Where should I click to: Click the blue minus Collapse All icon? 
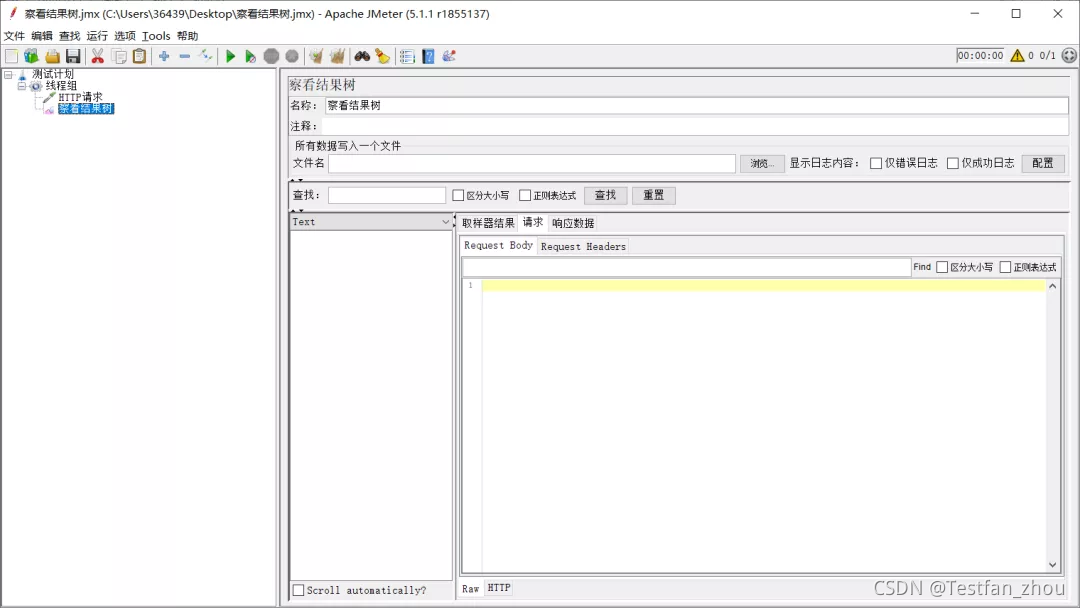click(x=185, y=56)
